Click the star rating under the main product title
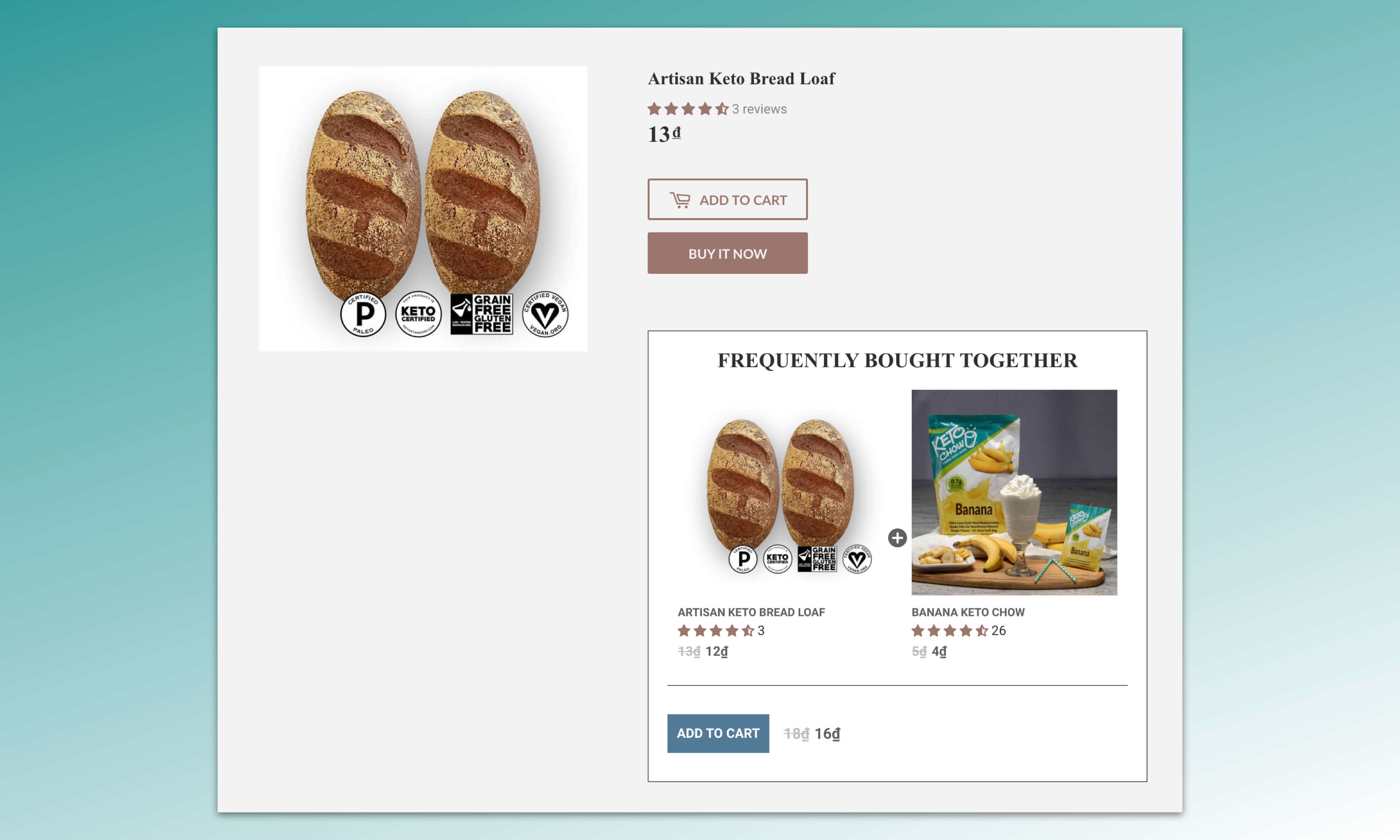Image resolution: width=1400 pixels, height=840 pixels. pos(688,109)
